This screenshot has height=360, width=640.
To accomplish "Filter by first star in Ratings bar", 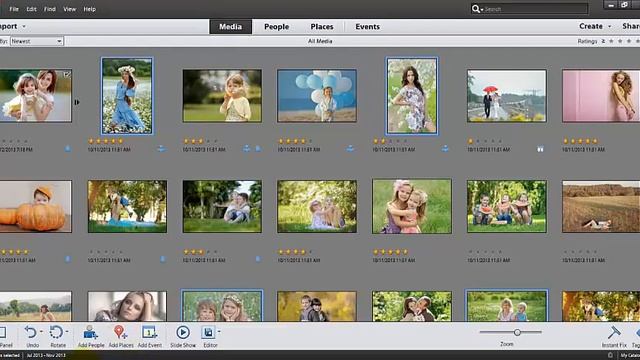I will [x=611, y=41].
